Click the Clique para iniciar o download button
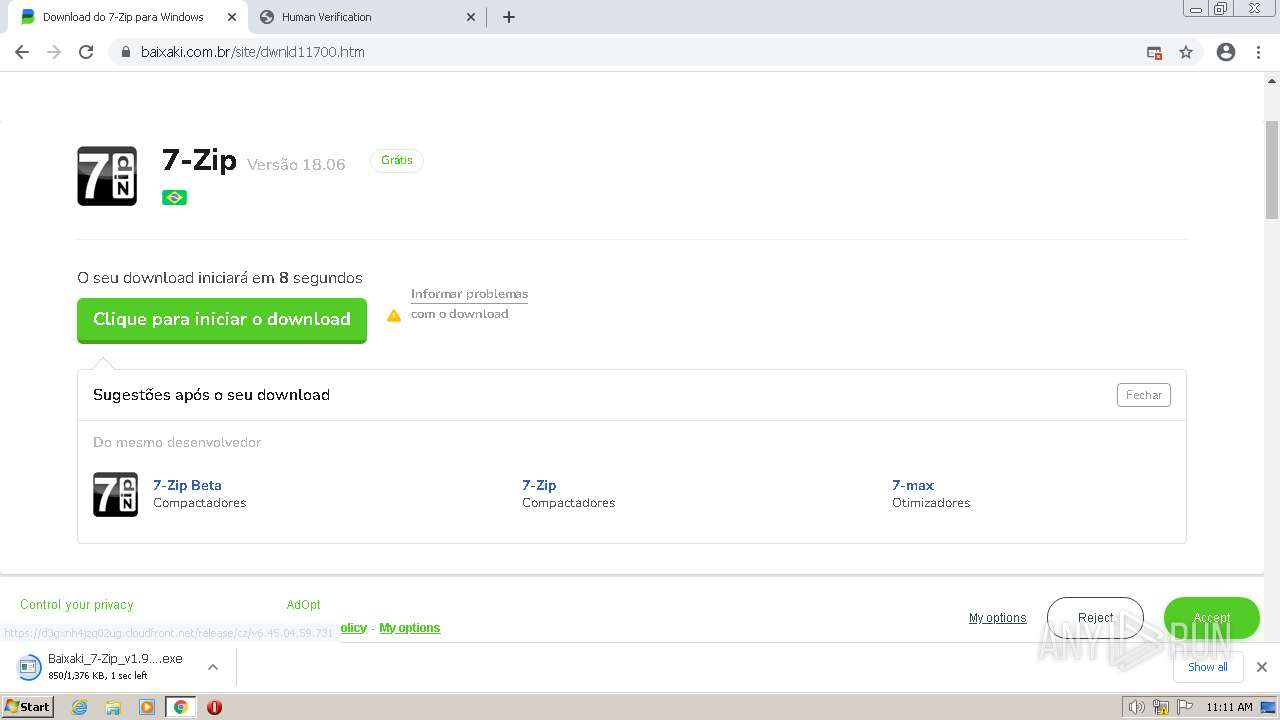This screenshot has height=720, width=1280. (x=222, y=320)
